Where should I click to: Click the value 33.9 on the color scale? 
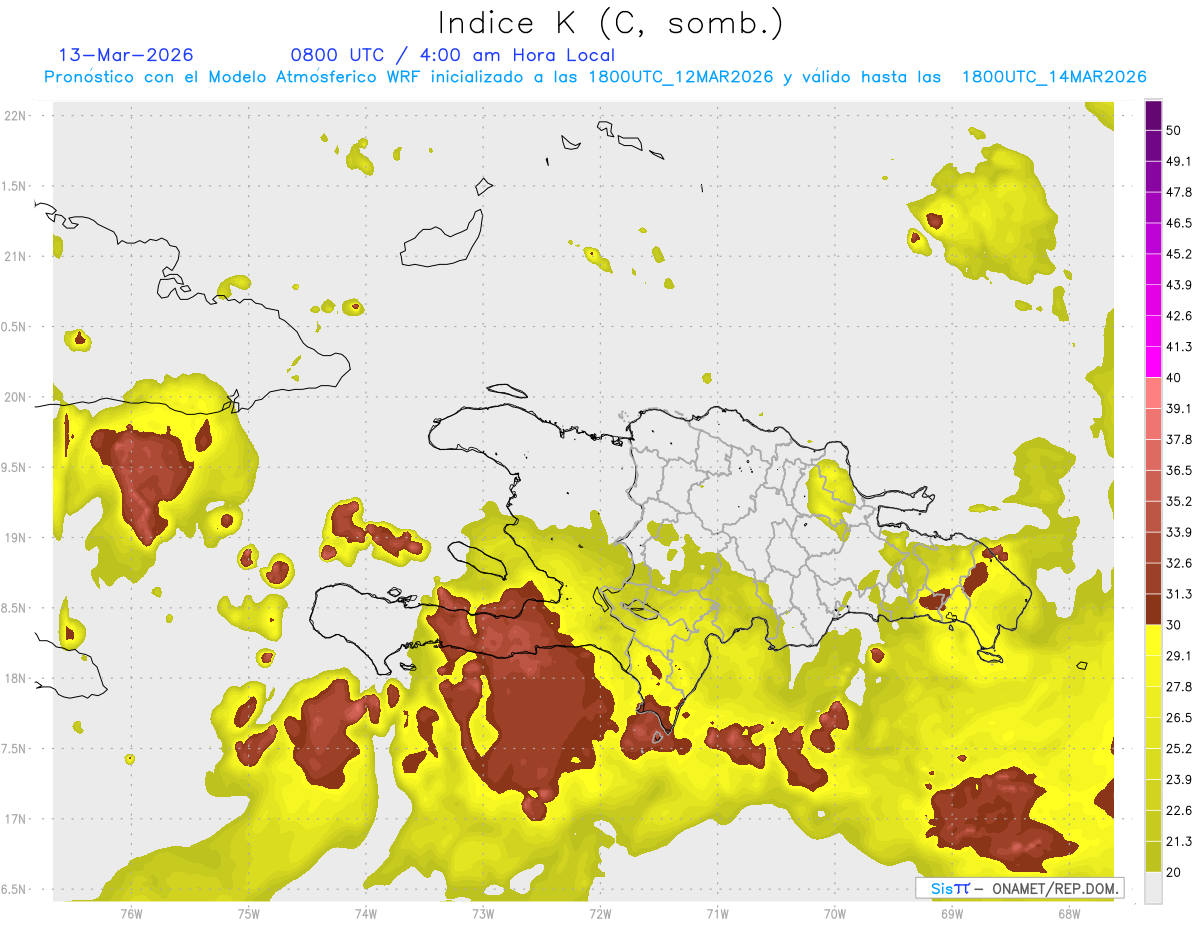click(1179, 532)
